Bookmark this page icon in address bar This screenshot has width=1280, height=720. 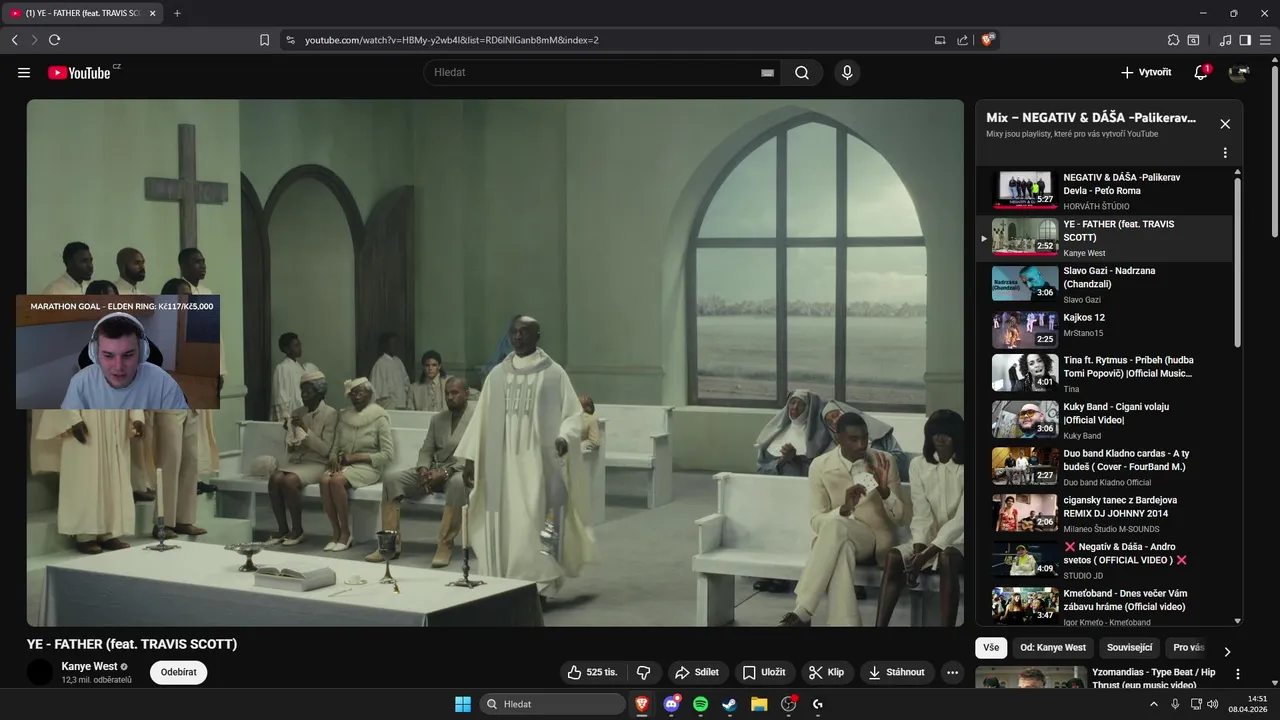point(264,40)
